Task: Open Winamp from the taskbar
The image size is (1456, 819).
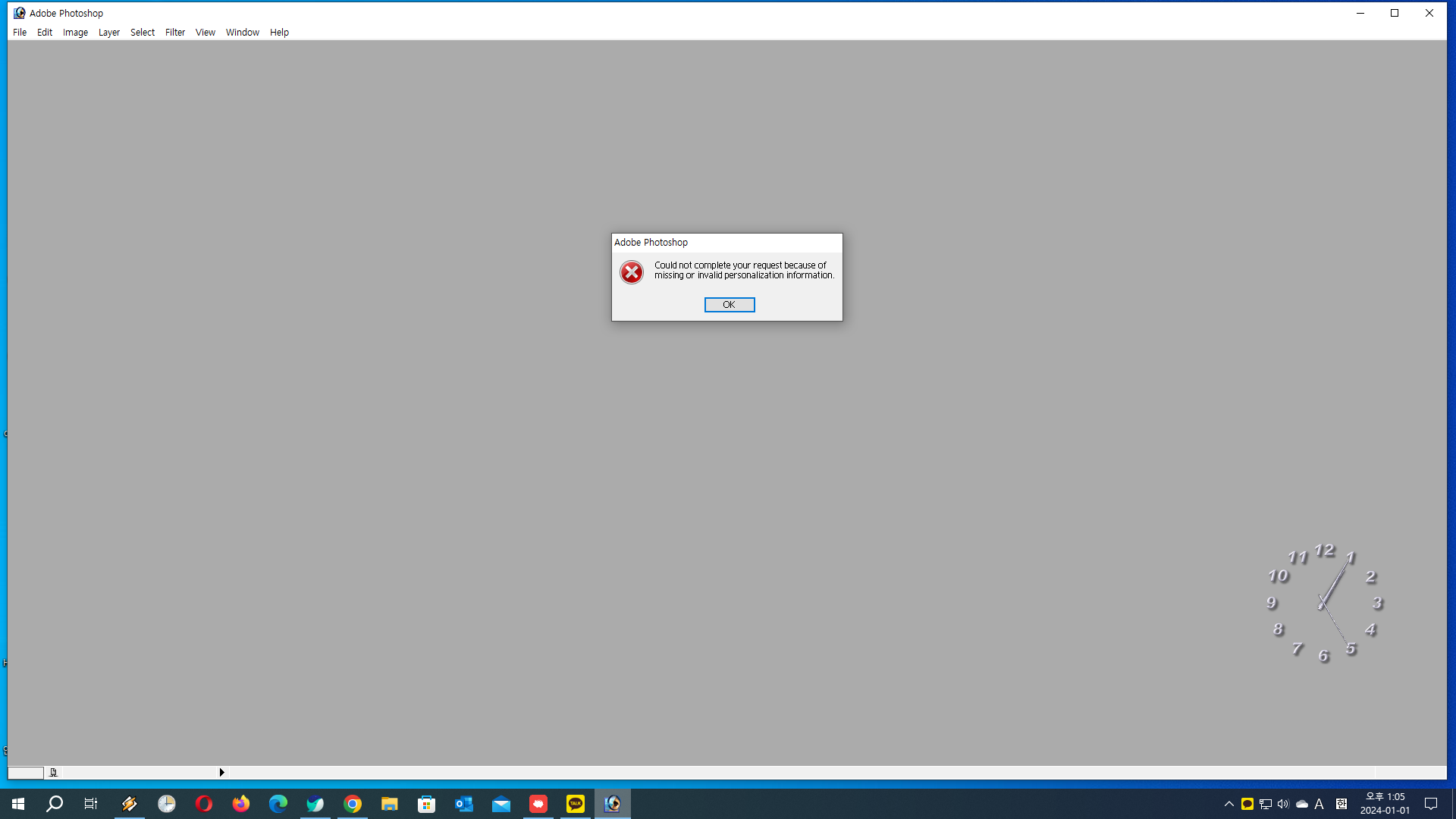Action: [x=129, y=804]
